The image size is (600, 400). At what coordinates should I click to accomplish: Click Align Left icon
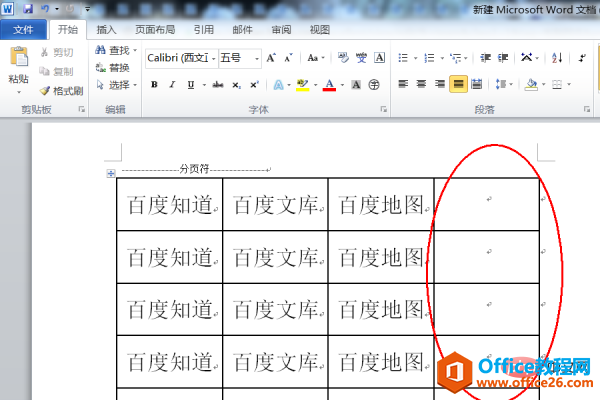coord(403,84)
